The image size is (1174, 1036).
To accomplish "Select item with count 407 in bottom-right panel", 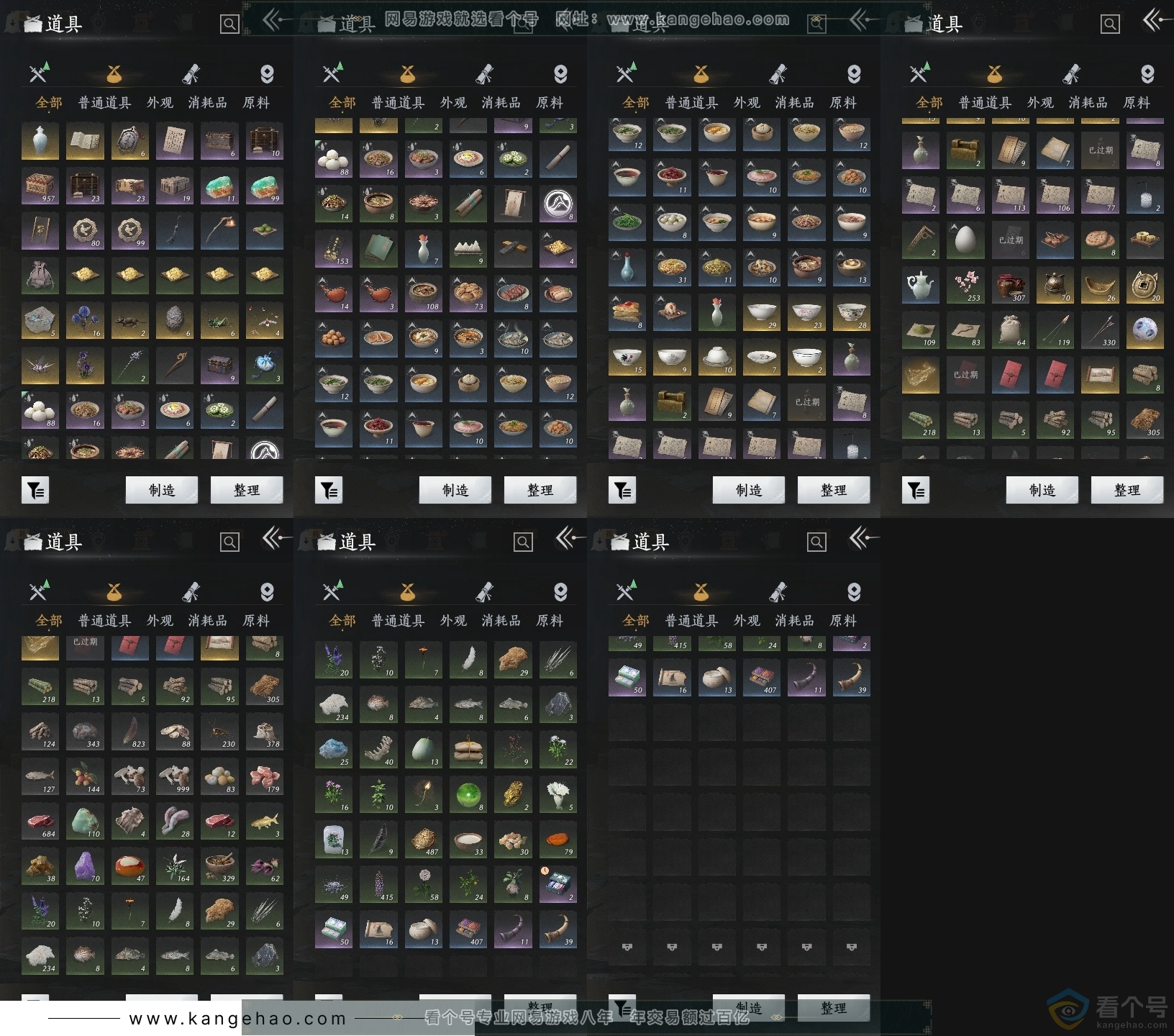I will 762,678.
